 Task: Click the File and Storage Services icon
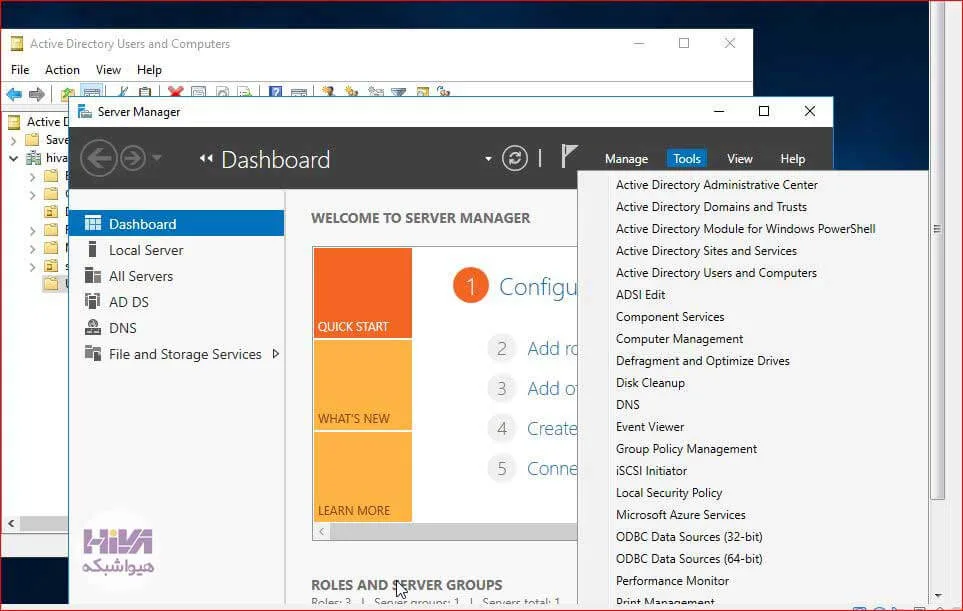point(93,353)
